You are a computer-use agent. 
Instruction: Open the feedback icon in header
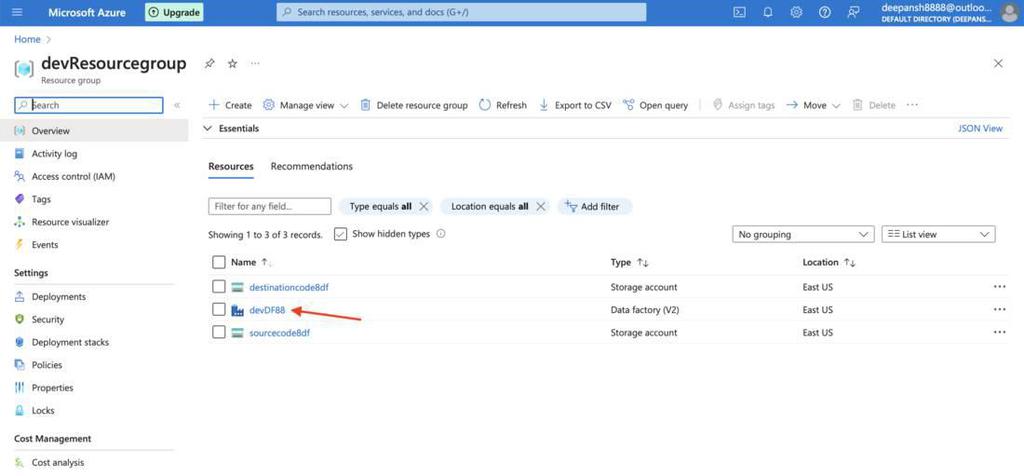point(853,12)
